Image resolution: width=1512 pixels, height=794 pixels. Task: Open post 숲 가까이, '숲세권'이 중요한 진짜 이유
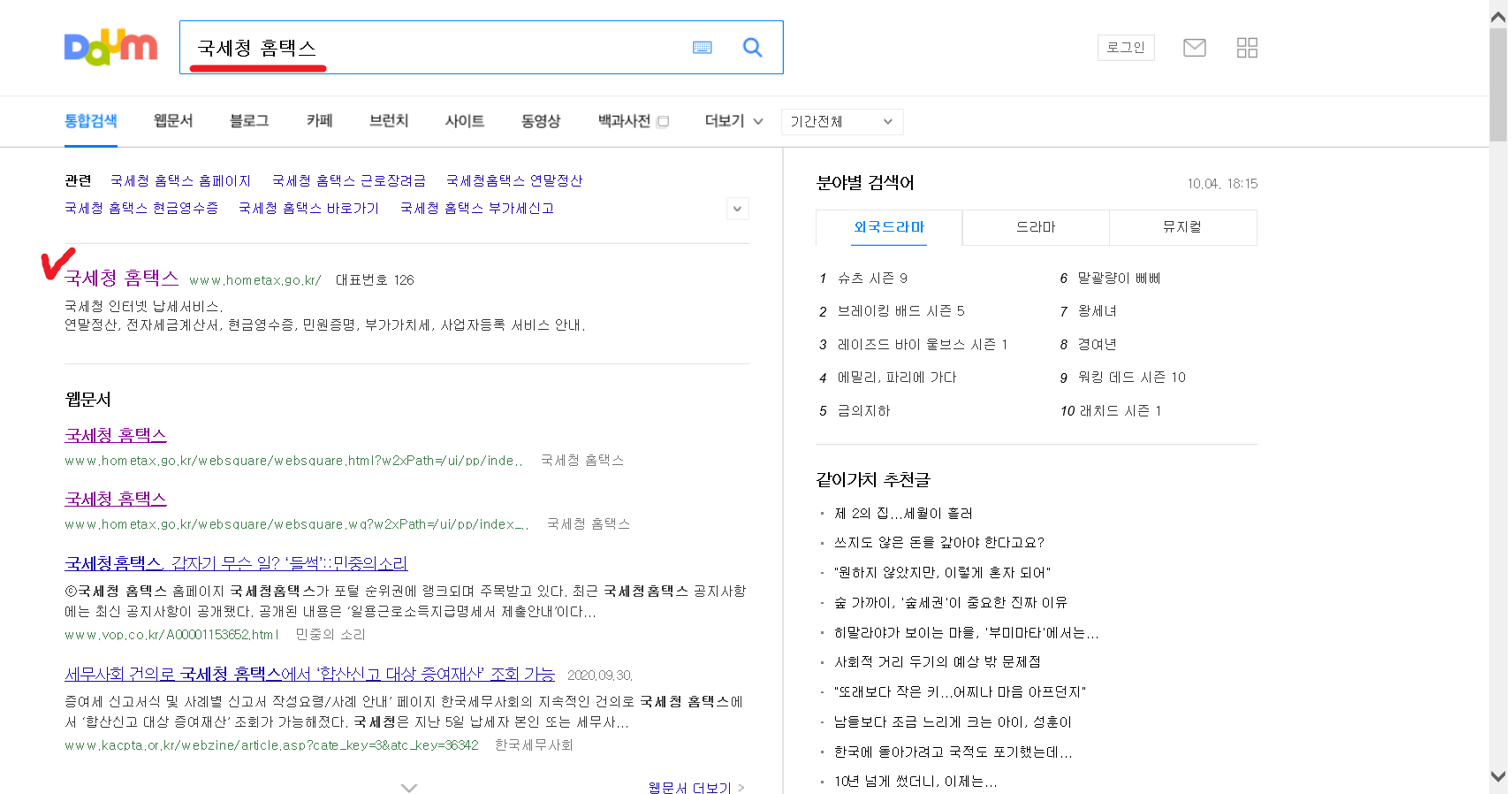950,603
